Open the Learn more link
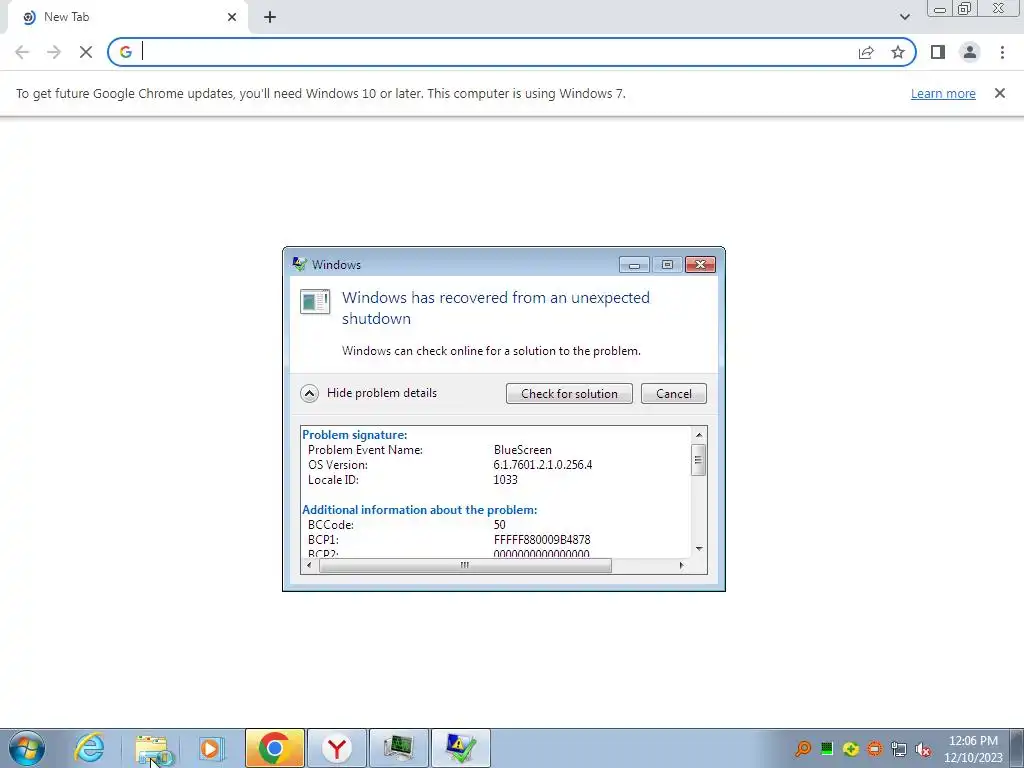 click(943, 93)
